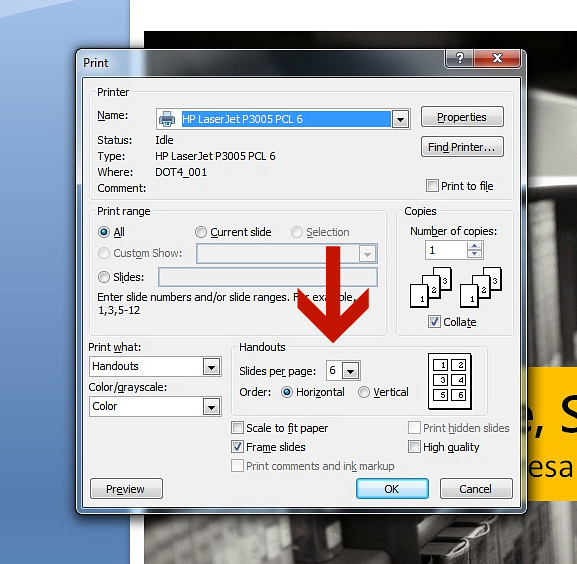Image resolution: width=577 pixels, height=564 pixels.
Task: Click the printer Type value text
Action: tap(215, 156)
